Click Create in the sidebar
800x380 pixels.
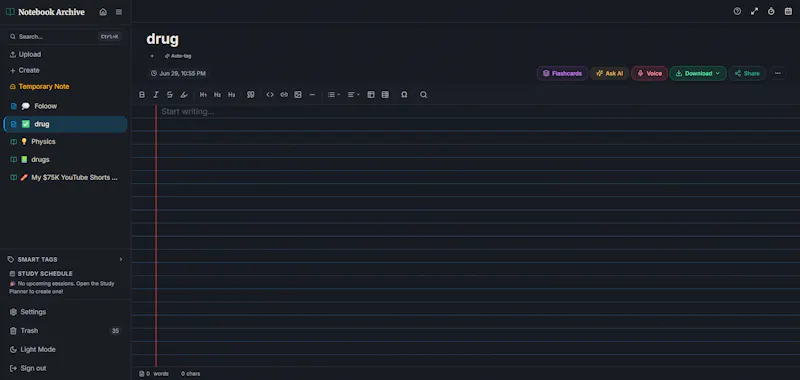24,70
